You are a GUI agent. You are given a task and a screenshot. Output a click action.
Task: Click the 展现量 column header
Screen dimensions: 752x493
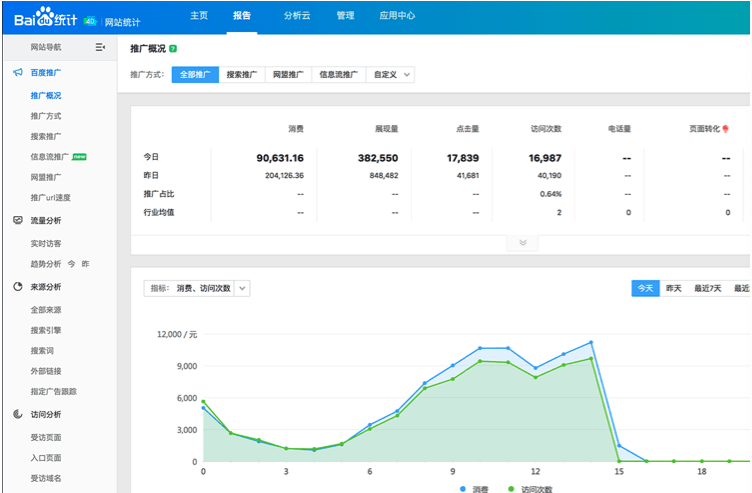(387, 129)
